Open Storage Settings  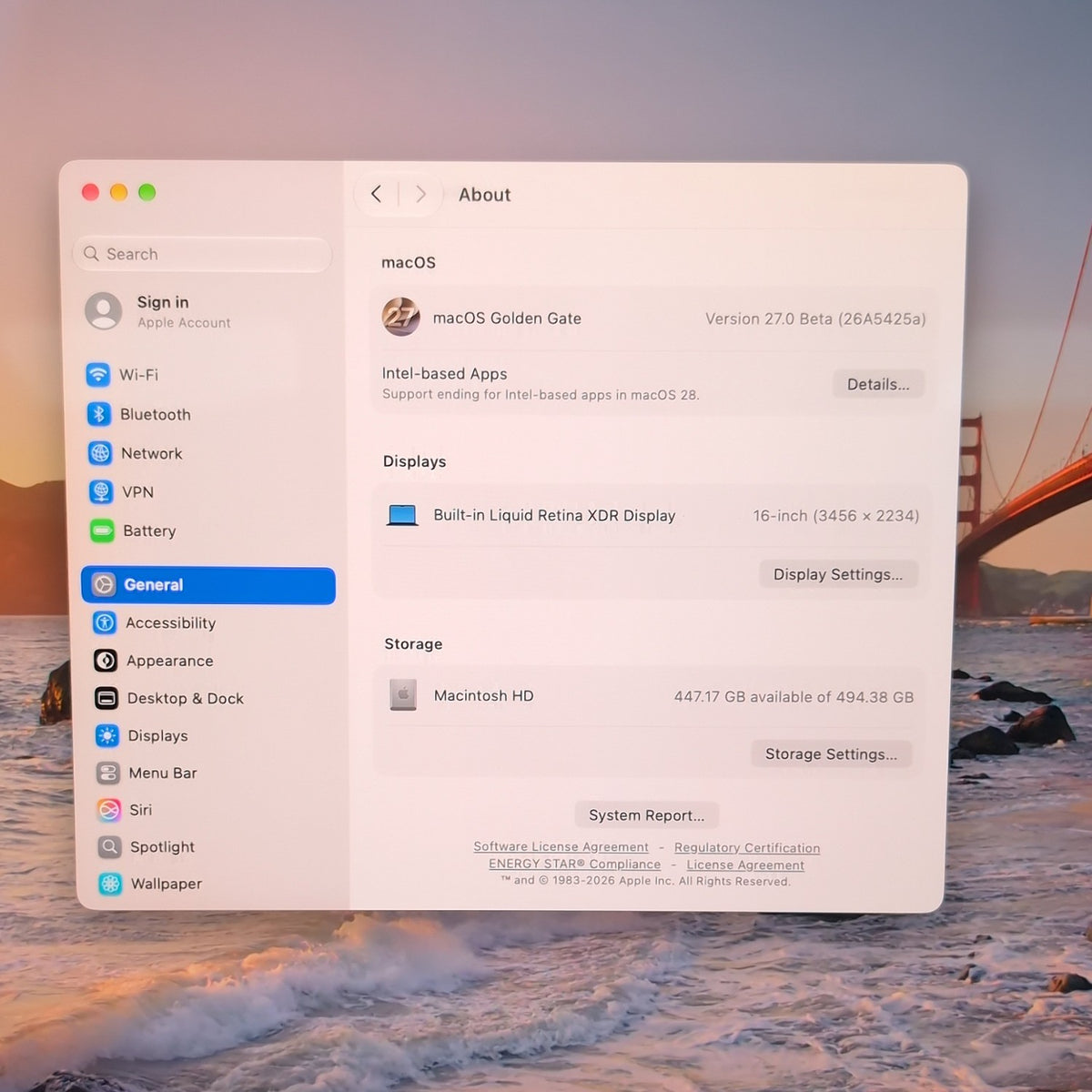(831, 753)
